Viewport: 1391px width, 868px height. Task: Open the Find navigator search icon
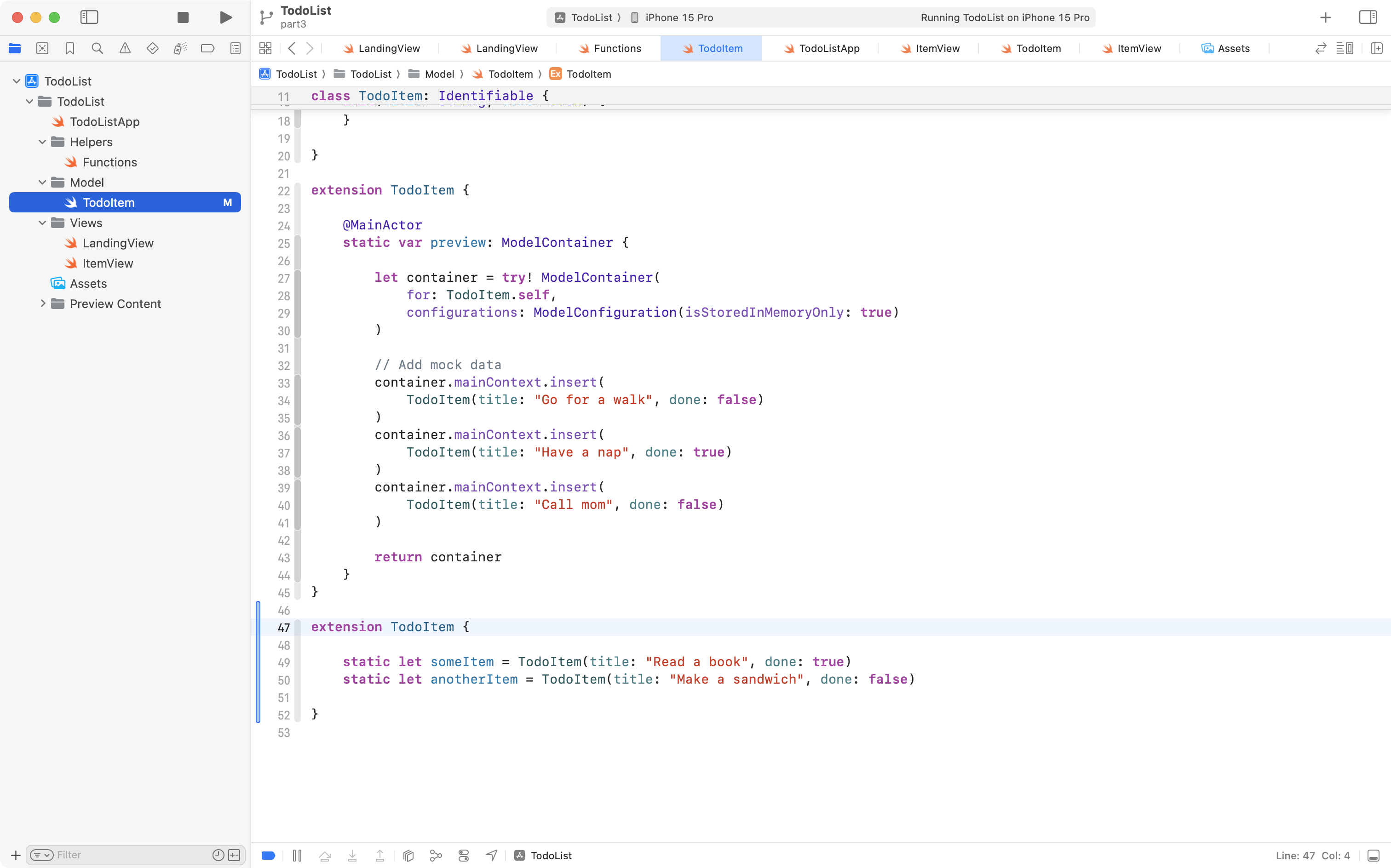(x=97, y=48)
